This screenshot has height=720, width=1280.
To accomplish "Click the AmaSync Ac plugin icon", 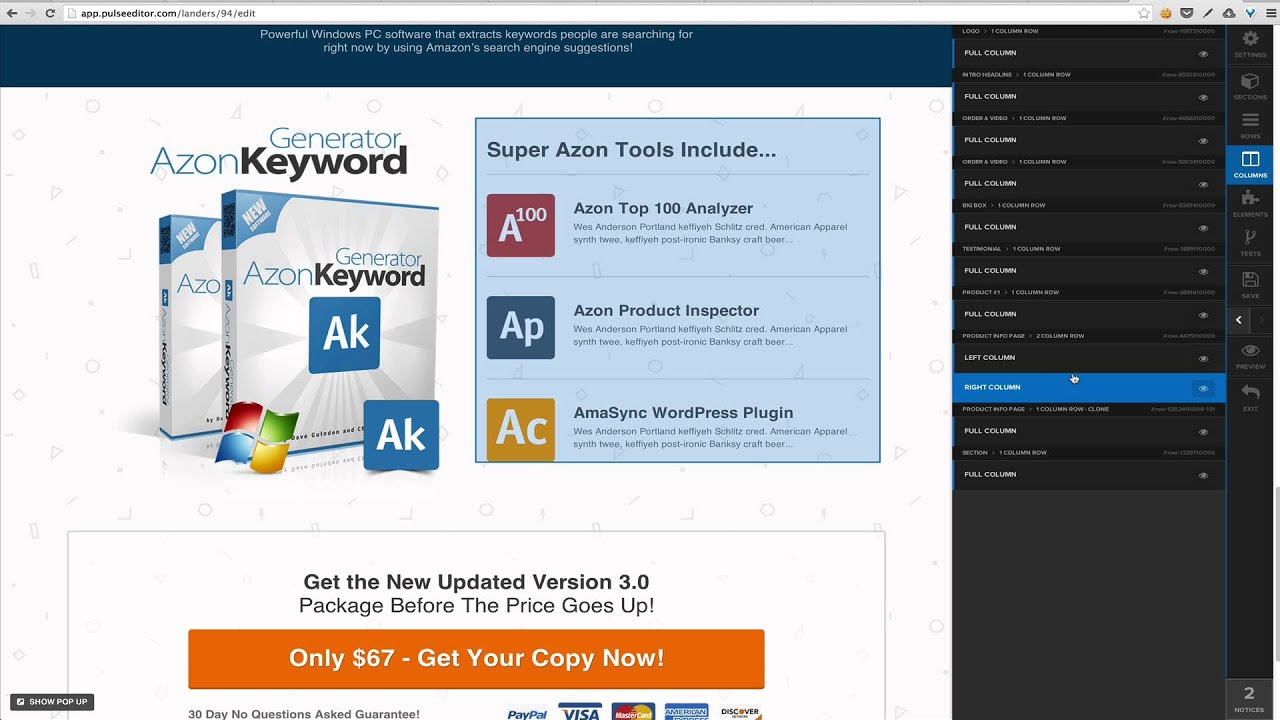I will pos(520,430).
